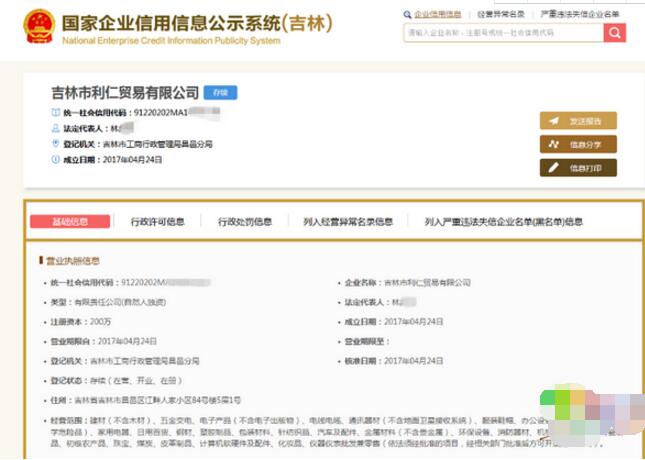Click the 营业执照信息 section heading

coord(72,260)
